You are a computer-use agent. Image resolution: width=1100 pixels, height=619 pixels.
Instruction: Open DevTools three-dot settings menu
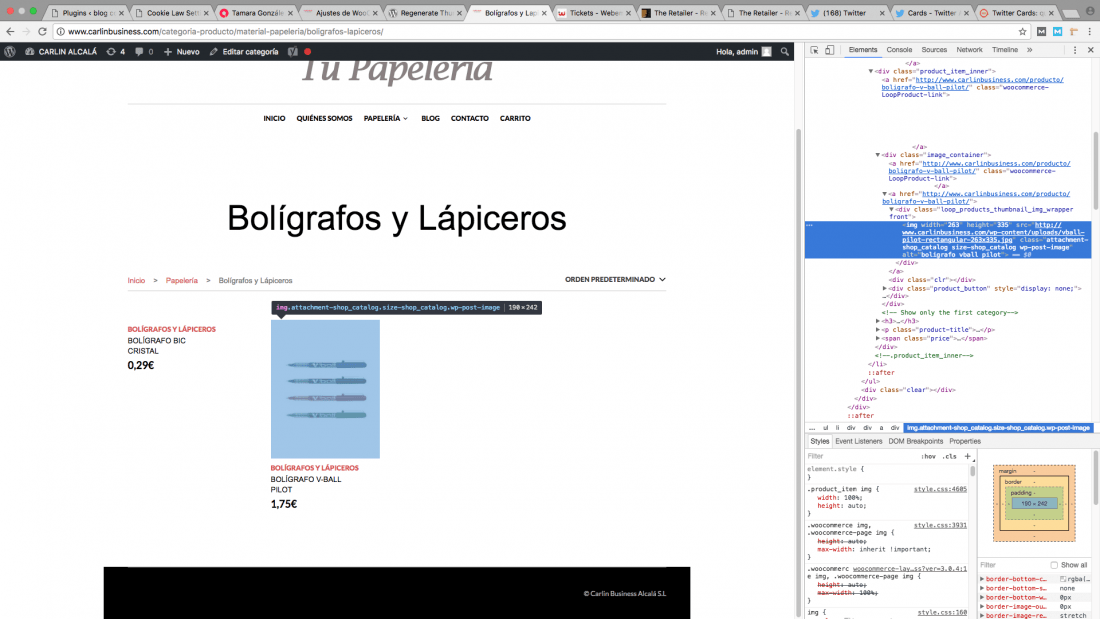pos(1075,51)
